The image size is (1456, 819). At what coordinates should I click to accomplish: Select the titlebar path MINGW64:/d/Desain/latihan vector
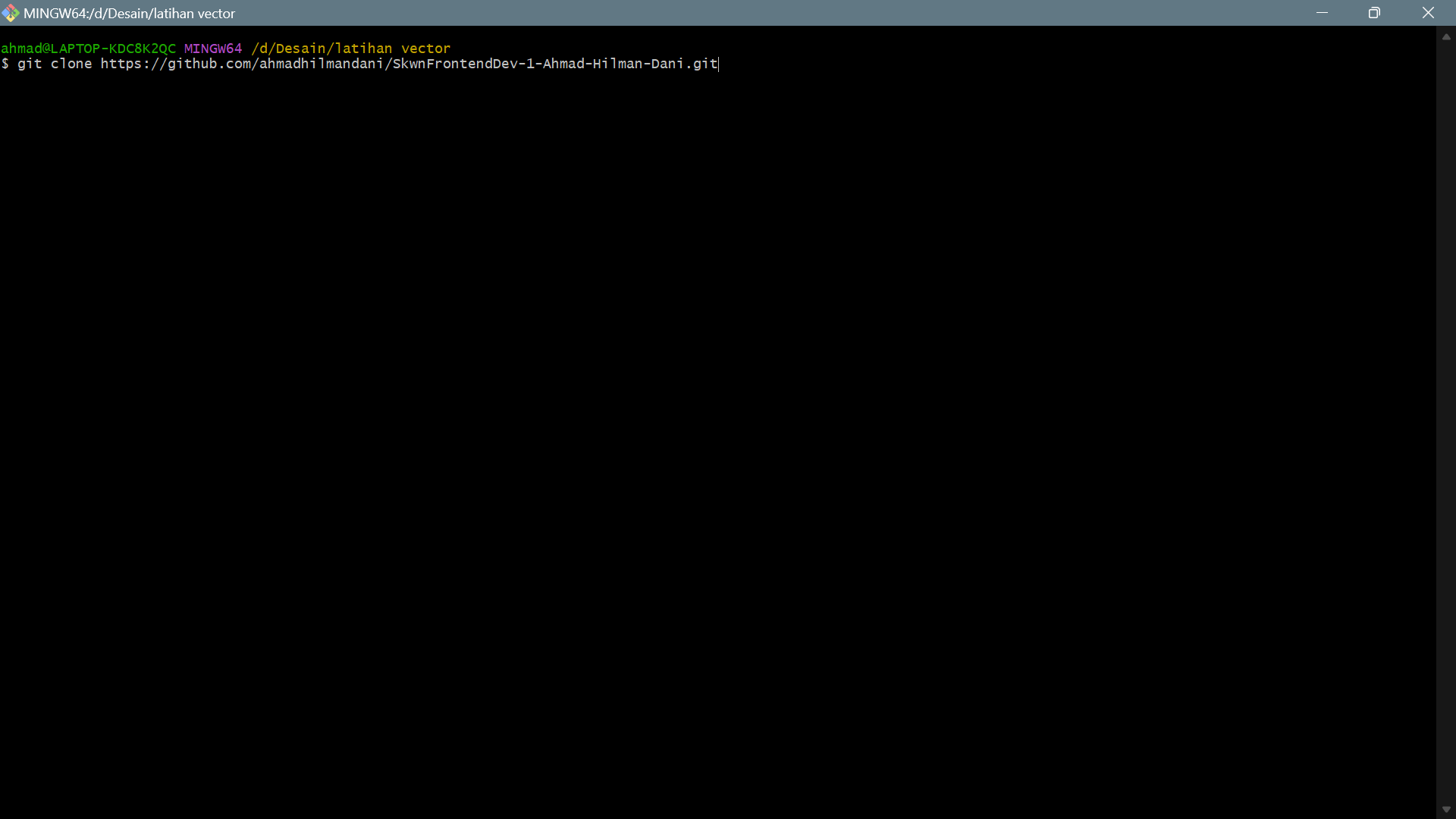pos(129,13)
